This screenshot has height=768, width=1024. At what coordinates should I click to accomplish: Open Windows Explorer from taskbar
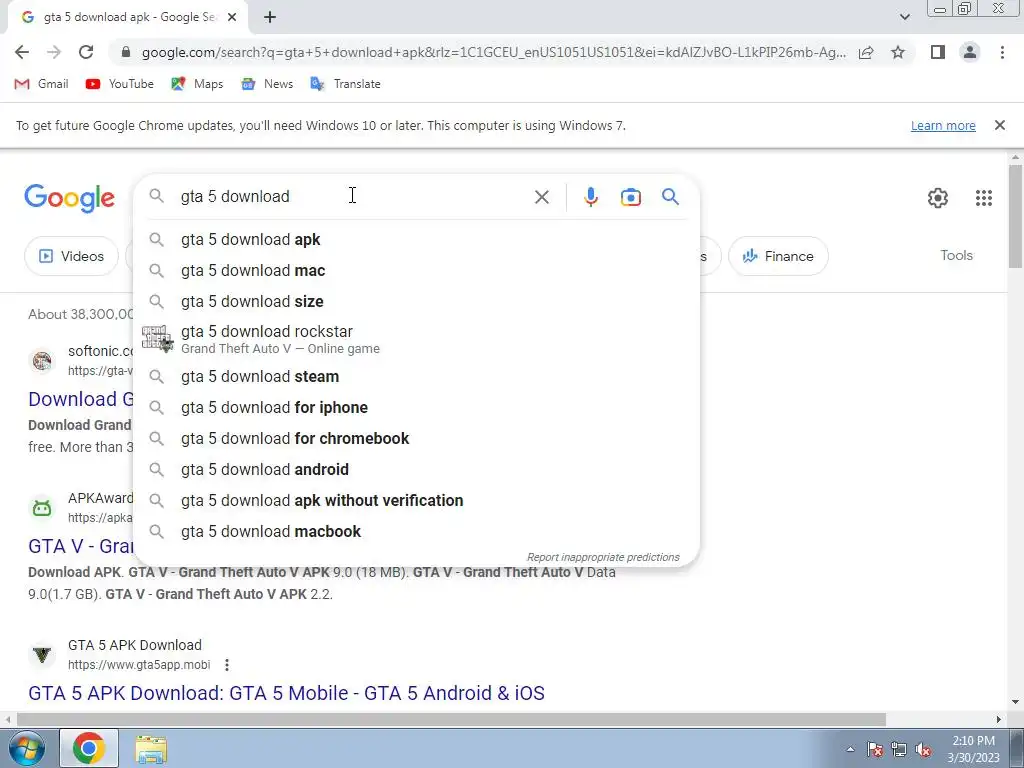[x=151, y=748]
